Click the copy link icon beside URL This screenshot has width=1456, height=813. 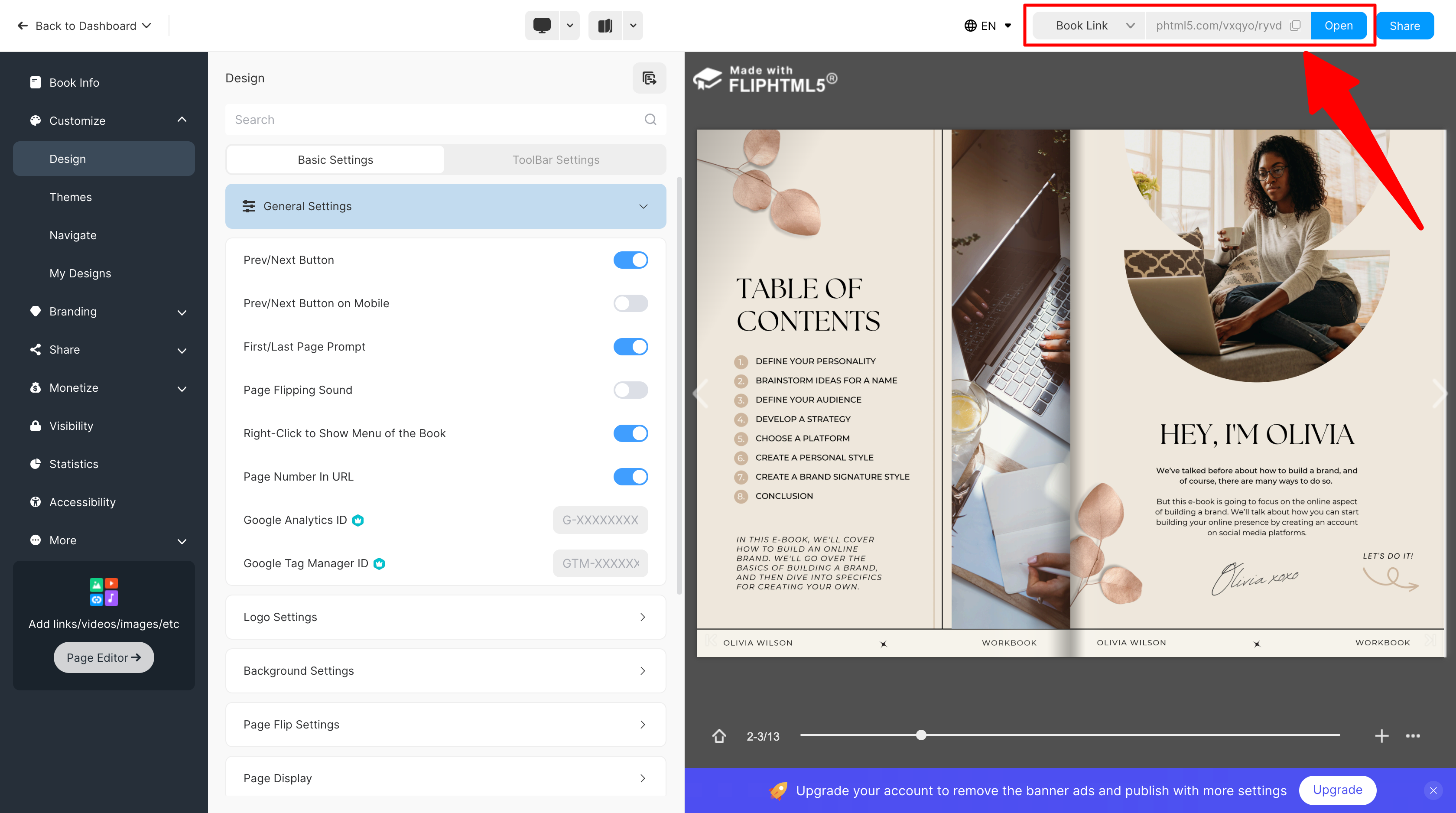[1296, 26]
